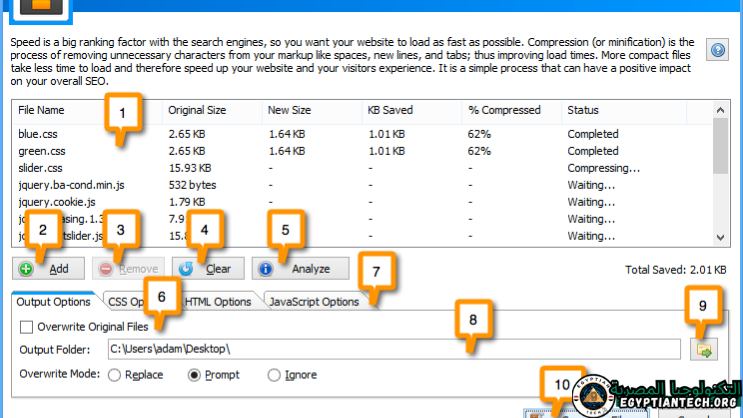Image resolution: width=743 pixels, height=418 pixels.
Task: Select the Replace overwrite mode
Action: coord(115,375)
